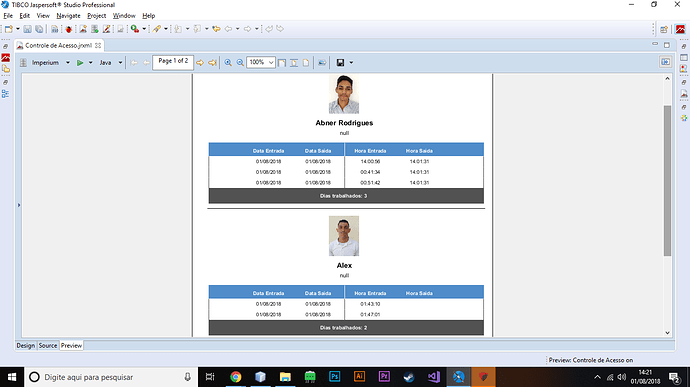Save file icon in main toolbar
690x387 pixels.
[27, 29]
